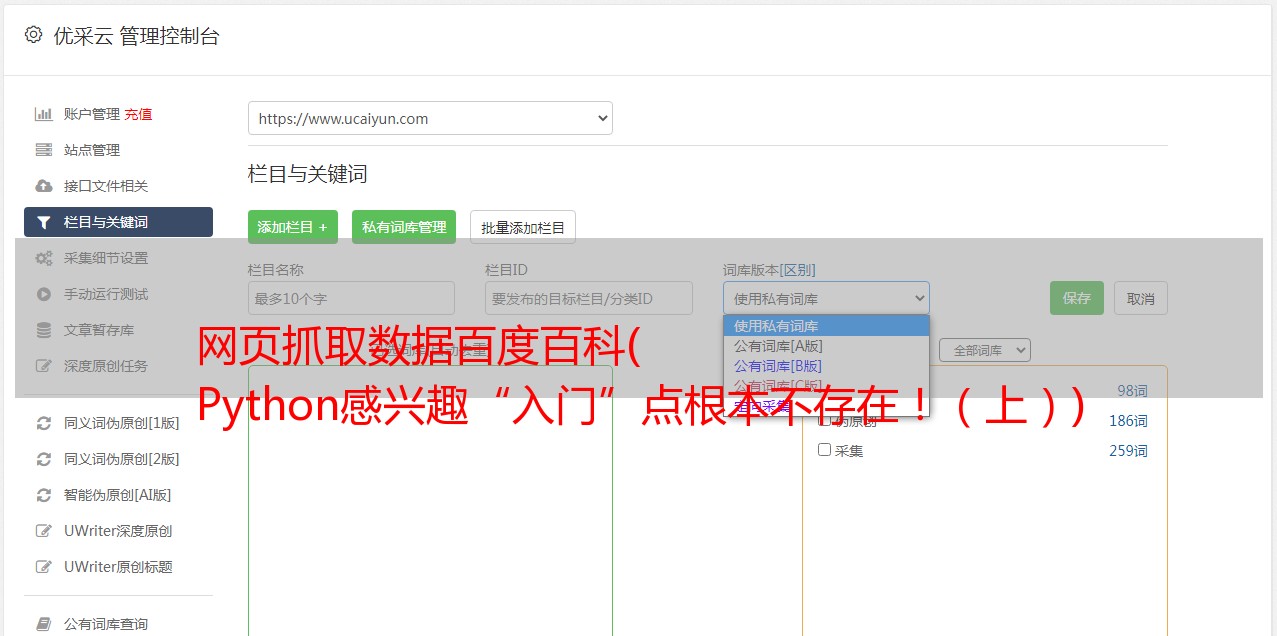The image size is (1277, 636).
Task: Click the book icon for 公有词库查询
Action: [44, 624]
